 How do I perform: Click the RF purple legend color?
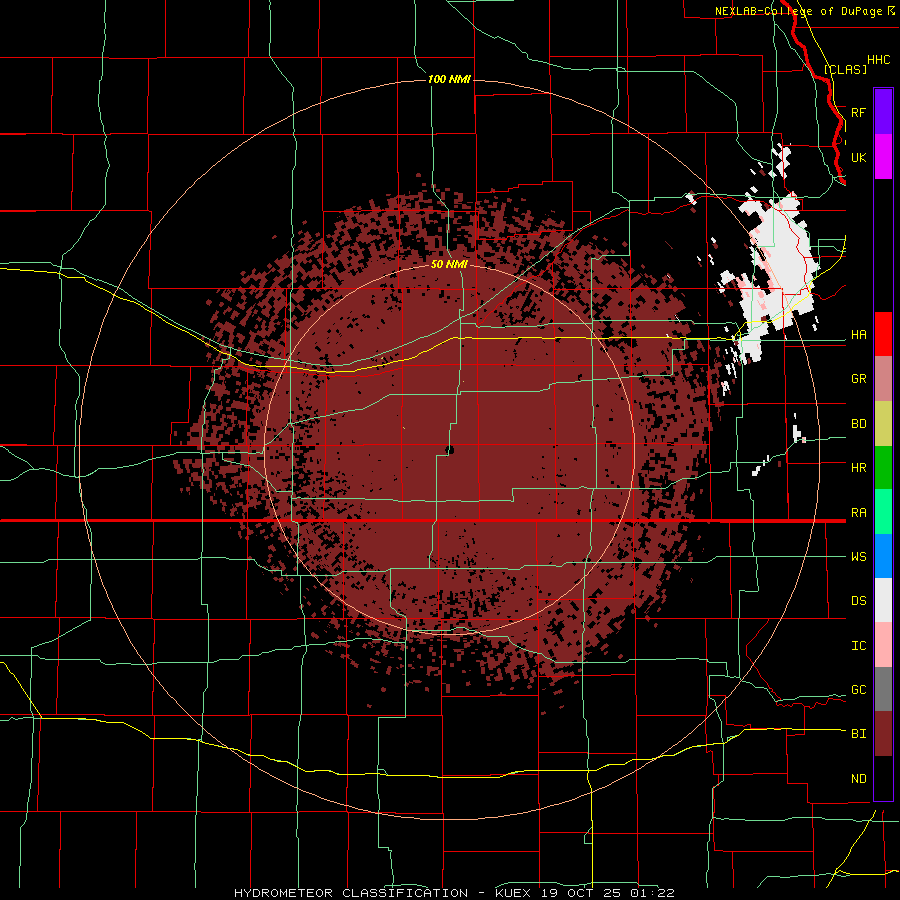(883, 112)
